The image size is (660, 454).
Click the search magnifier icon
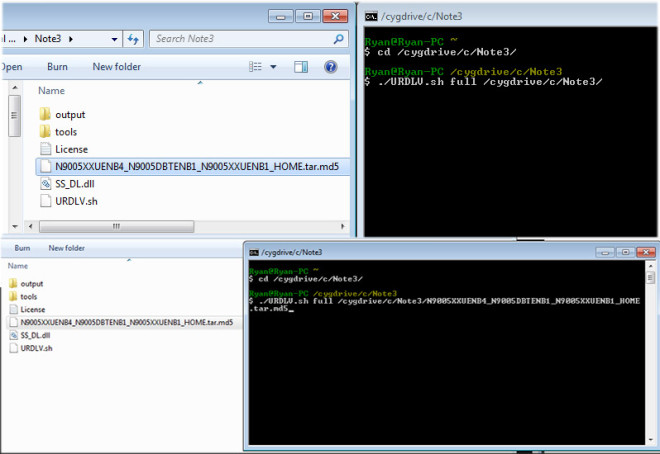[x=338, y=39]
